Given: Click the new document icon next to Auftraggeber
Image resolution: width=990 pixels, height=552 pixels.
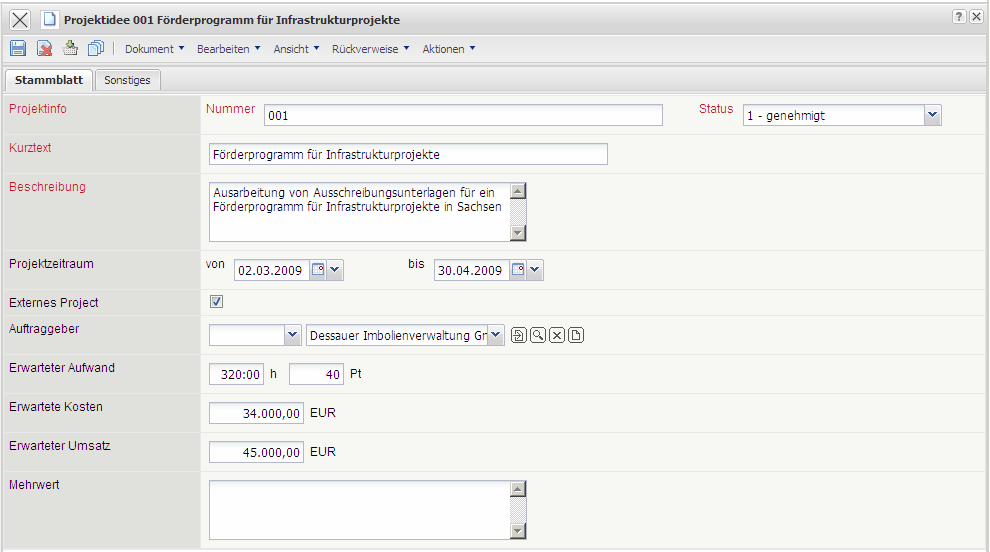Looking at the screenshot, I should pyautogui.click(x=576, y=335).
